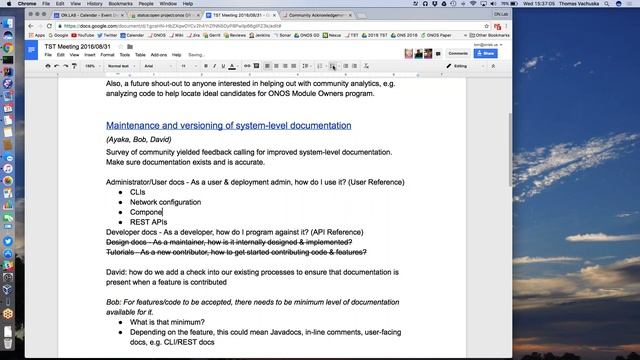
Task: Open the Docs File menu
Action: (48, 55)
